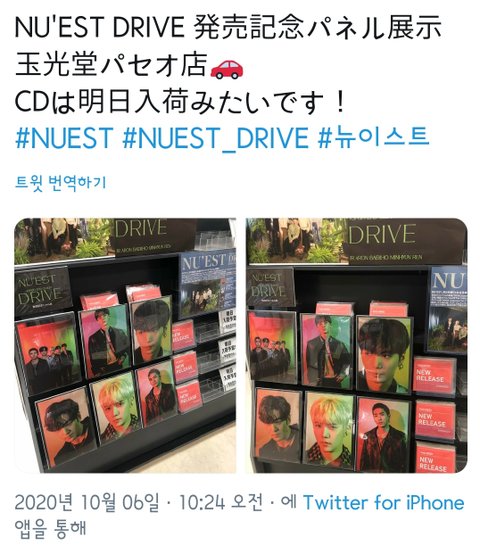The width and height of the screenshot is (480, 554).
Task: Click the tweet's first line NU'EST DRIVE 発売記念パネル展示
Action: (228, 28)
